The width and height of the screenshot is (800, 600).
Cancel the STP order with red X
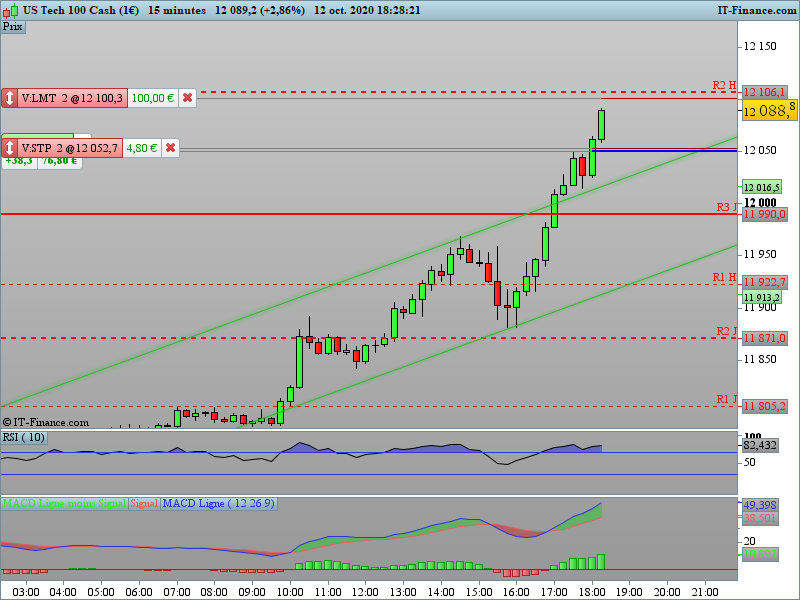click(x=170, y=148)
